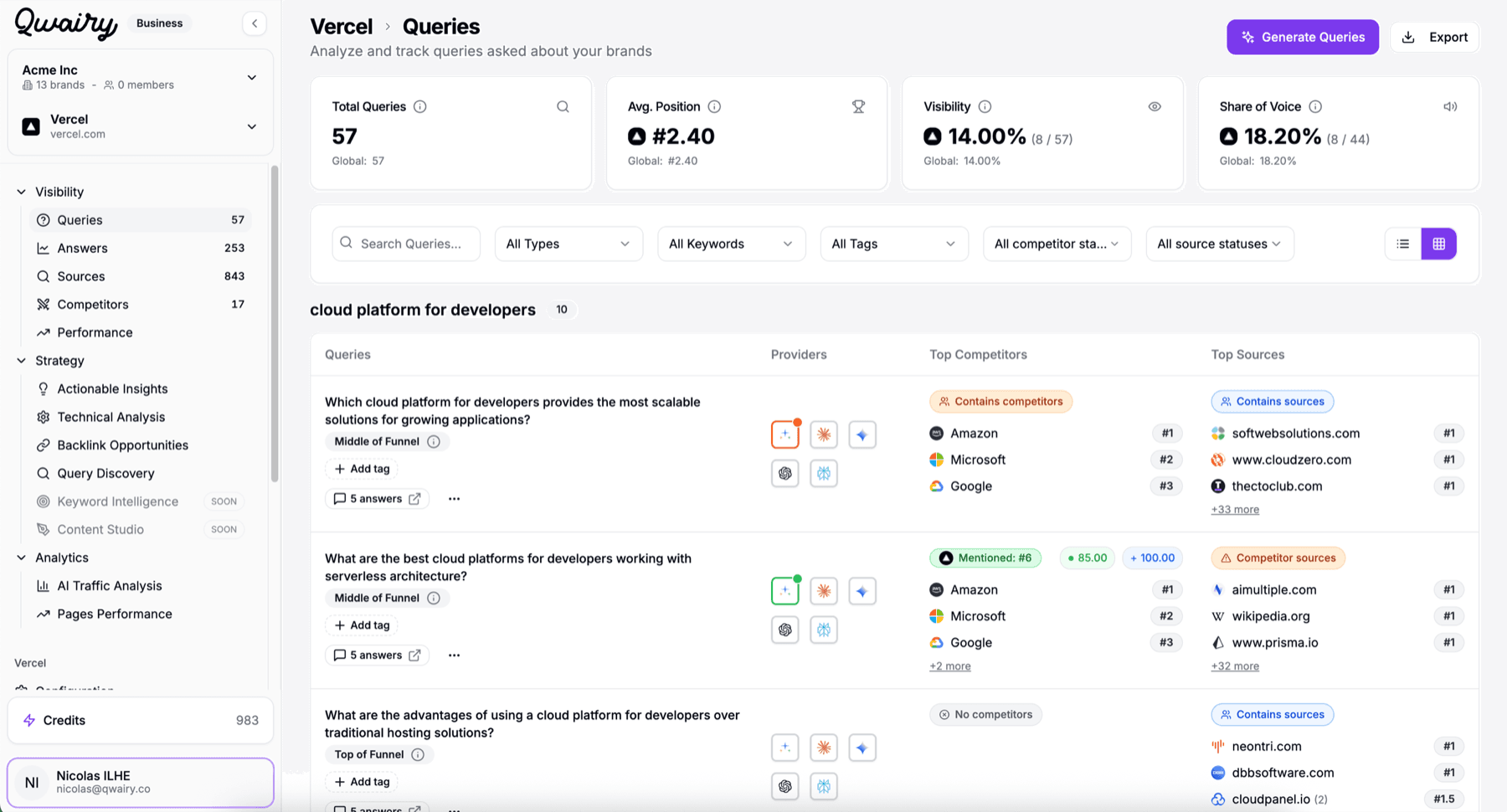Open the Sources page from sidebar
The height and width of the screenshot is (812, 1507).
tap(80, 275)
